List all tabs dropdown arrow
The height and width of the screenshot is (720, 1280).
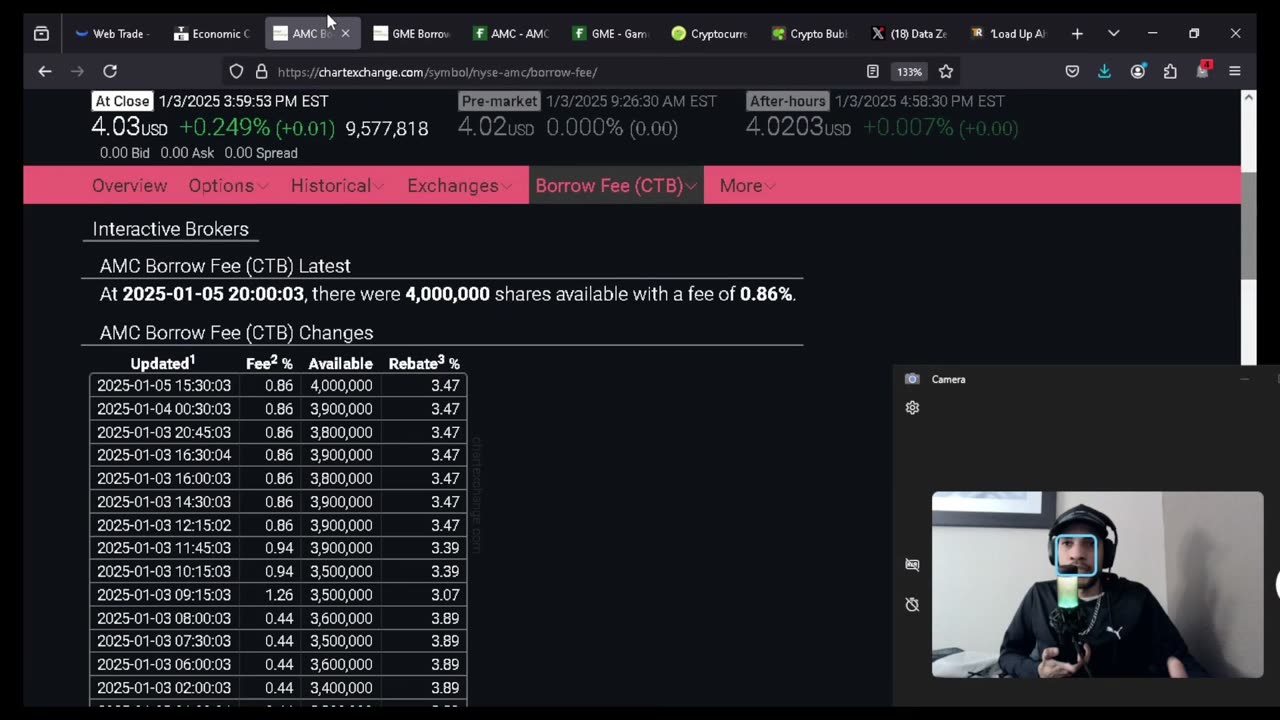tap(1113, 34)
